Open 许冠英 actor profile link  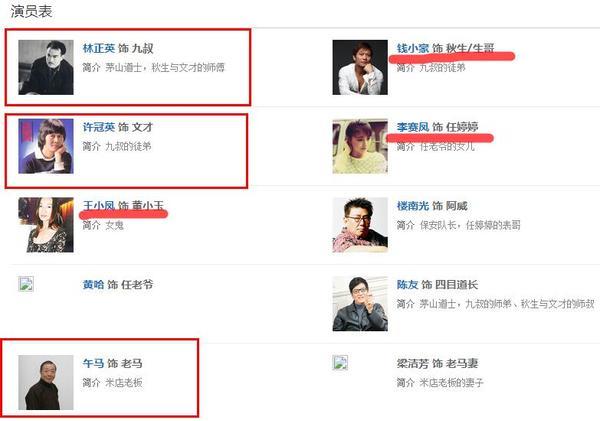coord(99,127)
